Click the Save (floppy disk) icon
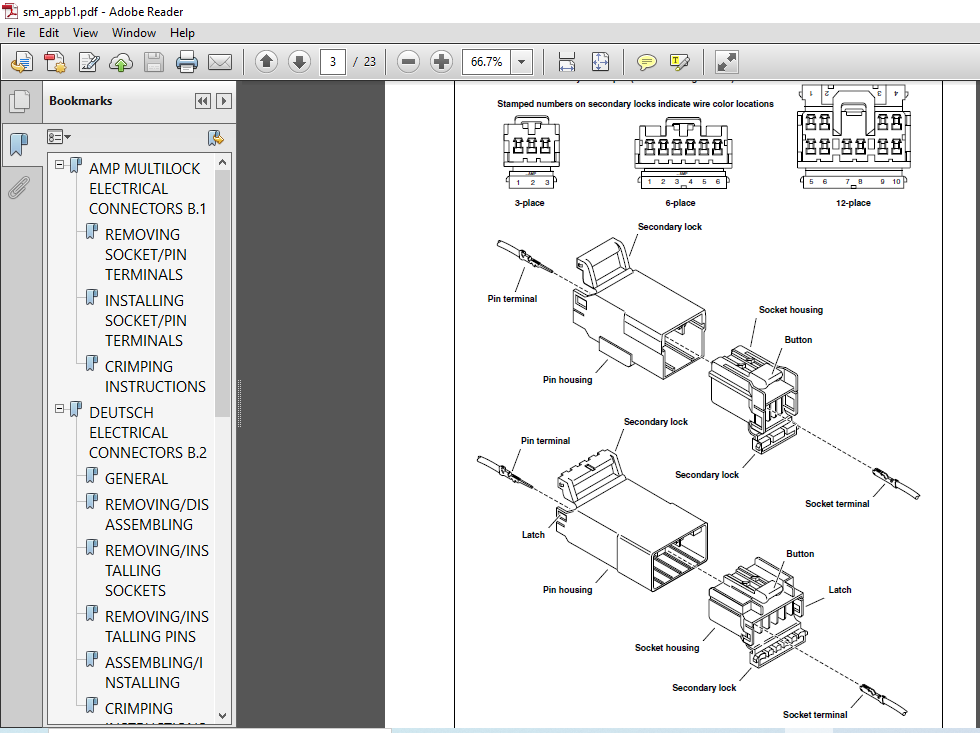This screenshot has width=980, height=733. coord(154,62)
